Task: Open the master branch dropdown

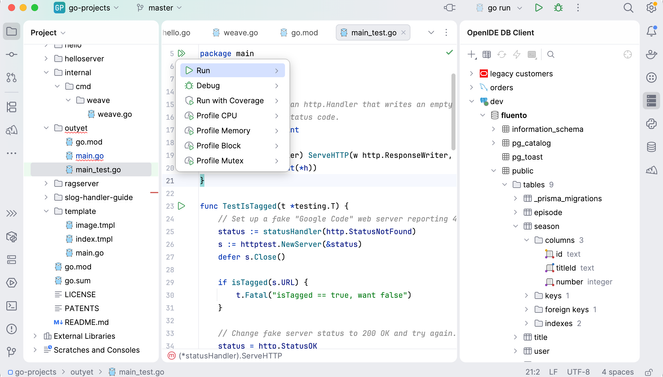Action: coord(159,8)
